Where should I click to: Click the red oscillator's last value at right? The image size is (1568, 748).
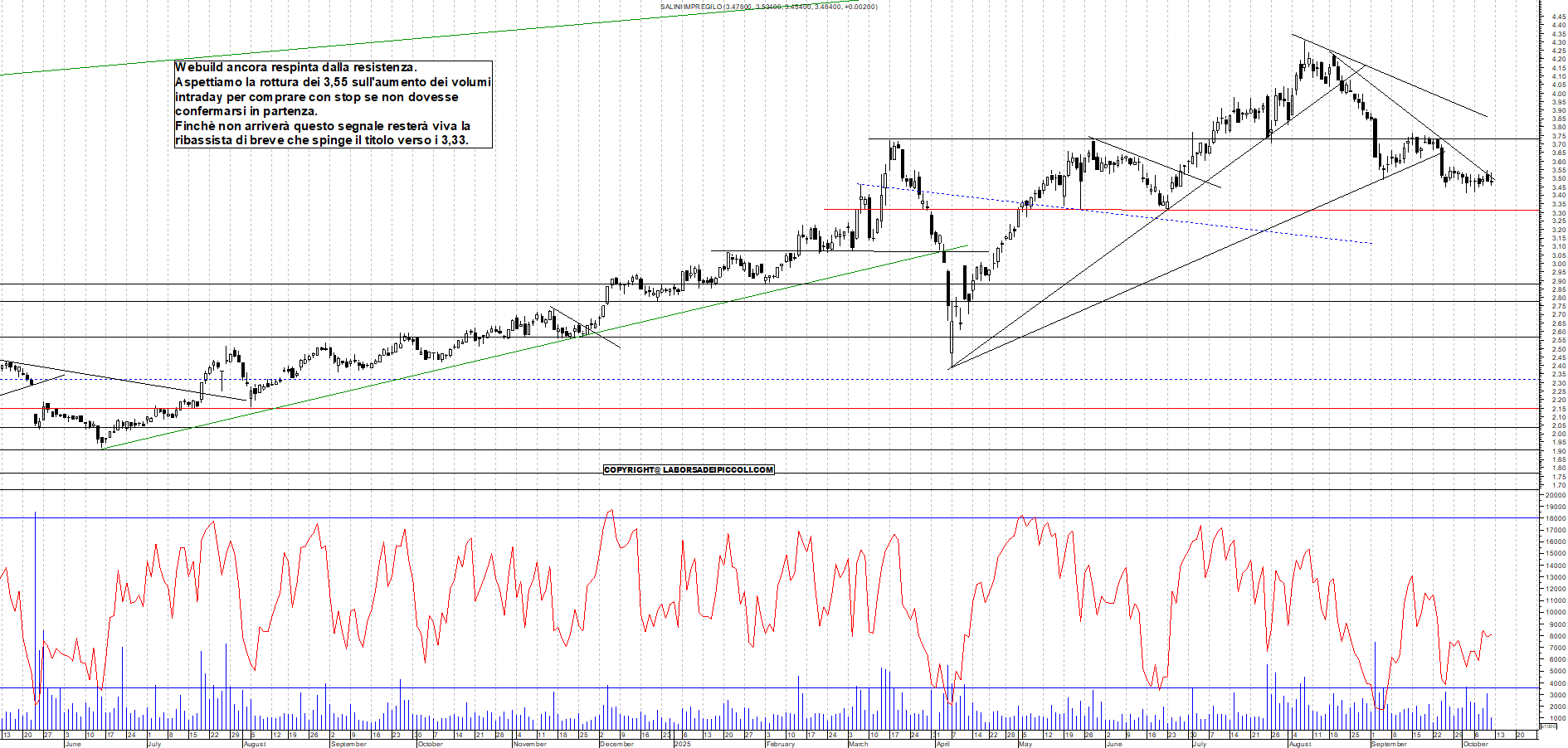click(x=1491, y=635)
